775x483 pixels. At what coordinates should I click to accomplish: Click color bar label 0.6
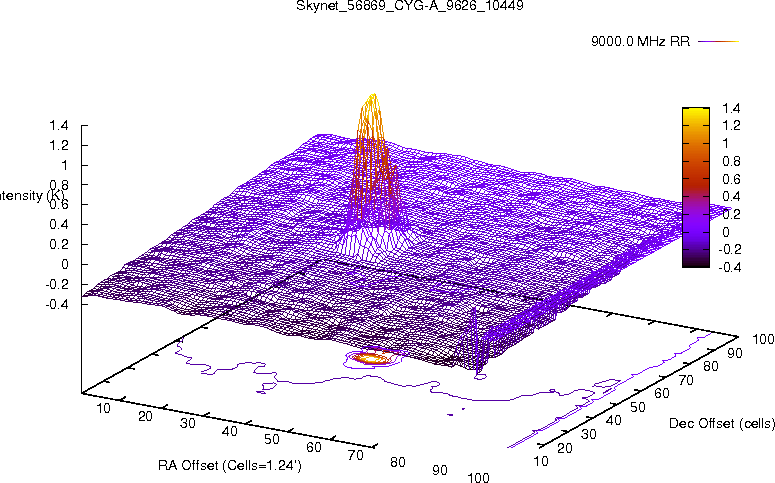coord(732,179)
